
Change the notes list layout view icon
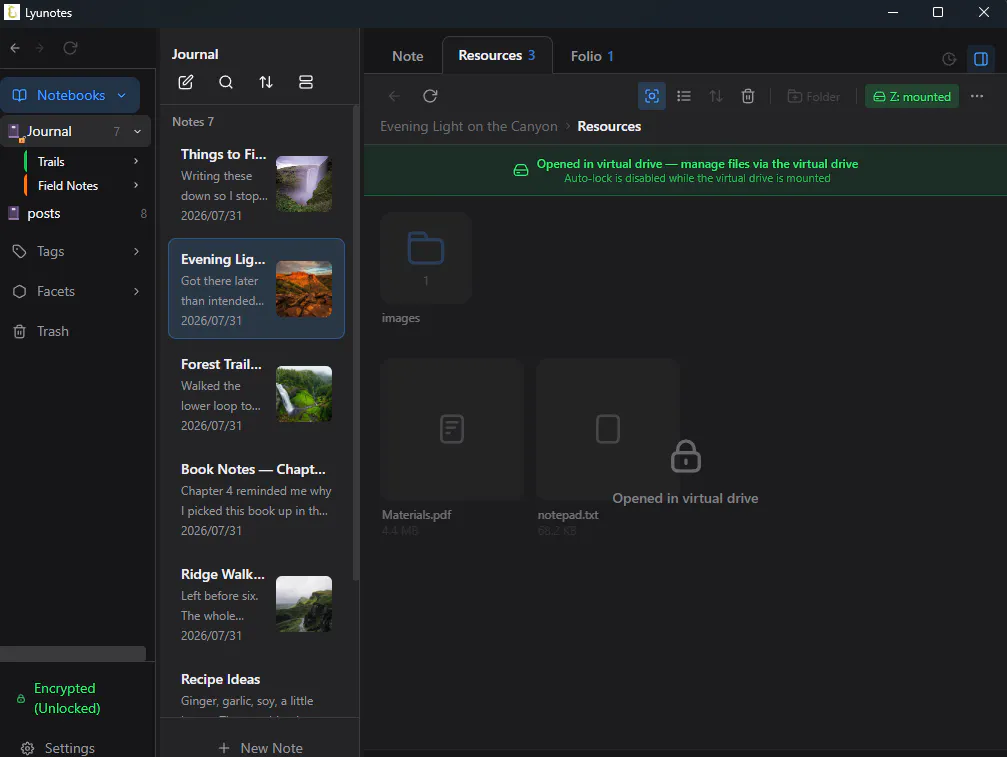(x=306, y=82)
